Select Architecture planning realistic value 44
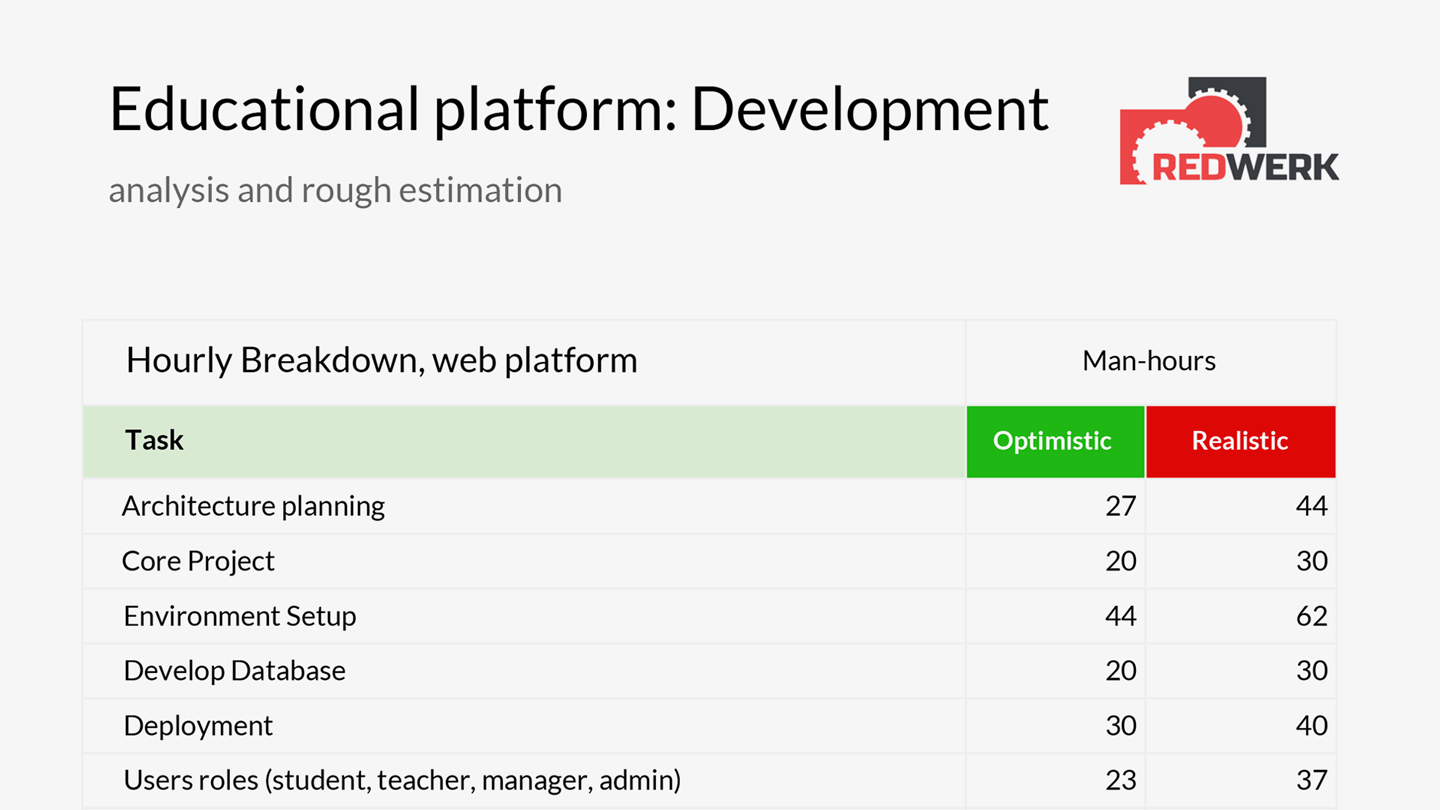 1311,506
